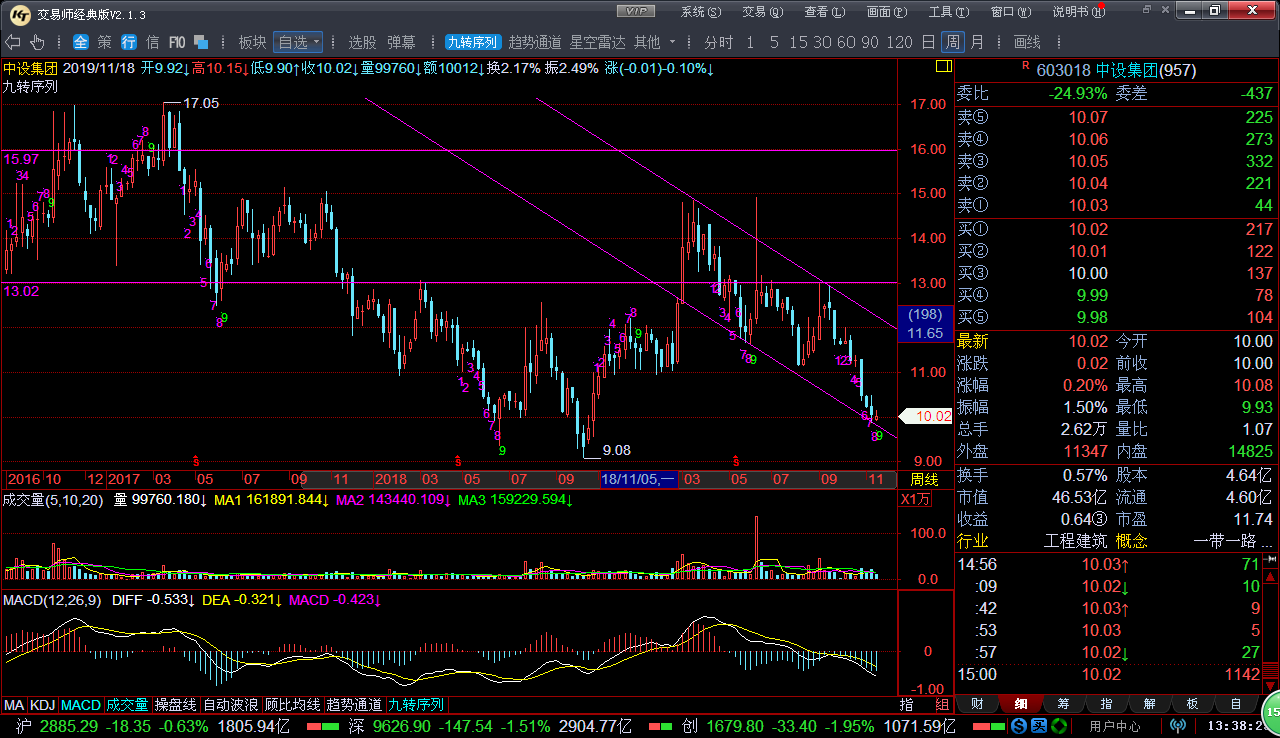This screenshot has height=738, width=1280.
Task: Open the 自选 dropdown list
Action: (299, 42)
